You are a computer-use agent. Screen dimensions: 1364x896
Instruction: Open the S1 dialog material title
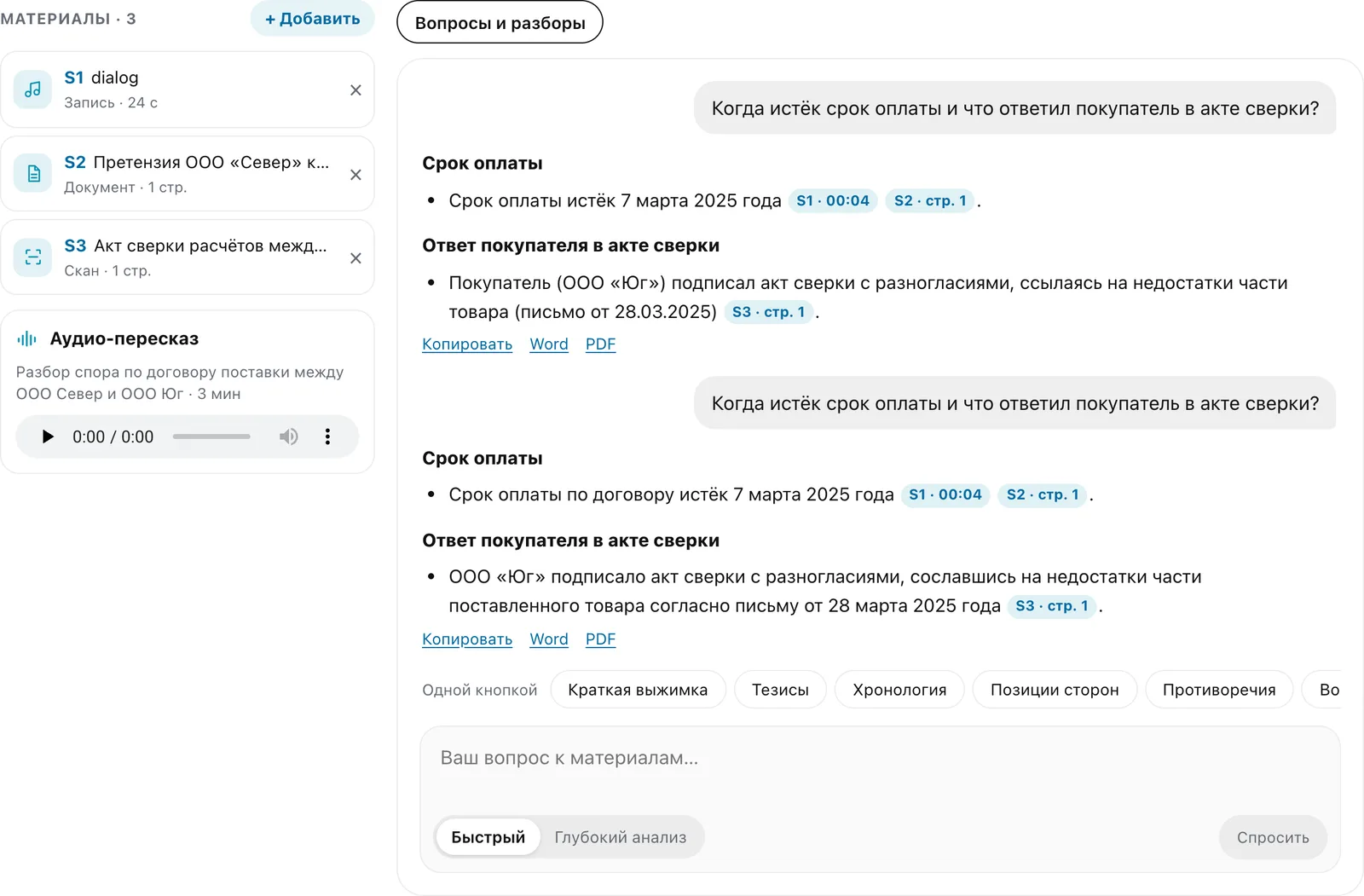tap(101, 78)
